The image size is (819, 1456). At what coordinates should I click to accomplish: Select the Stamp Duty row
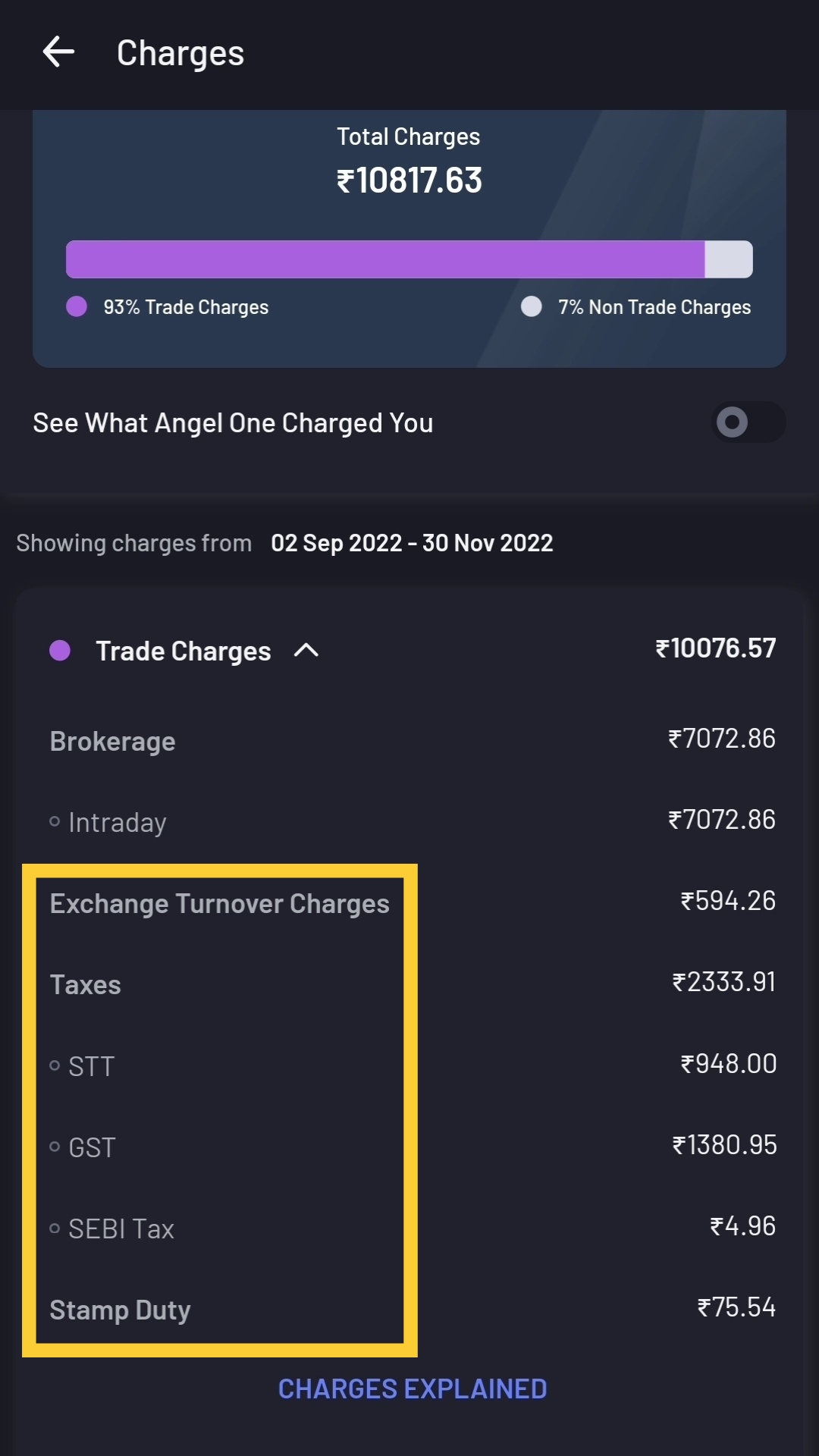pyautogui.click(x=120, y=1310)
